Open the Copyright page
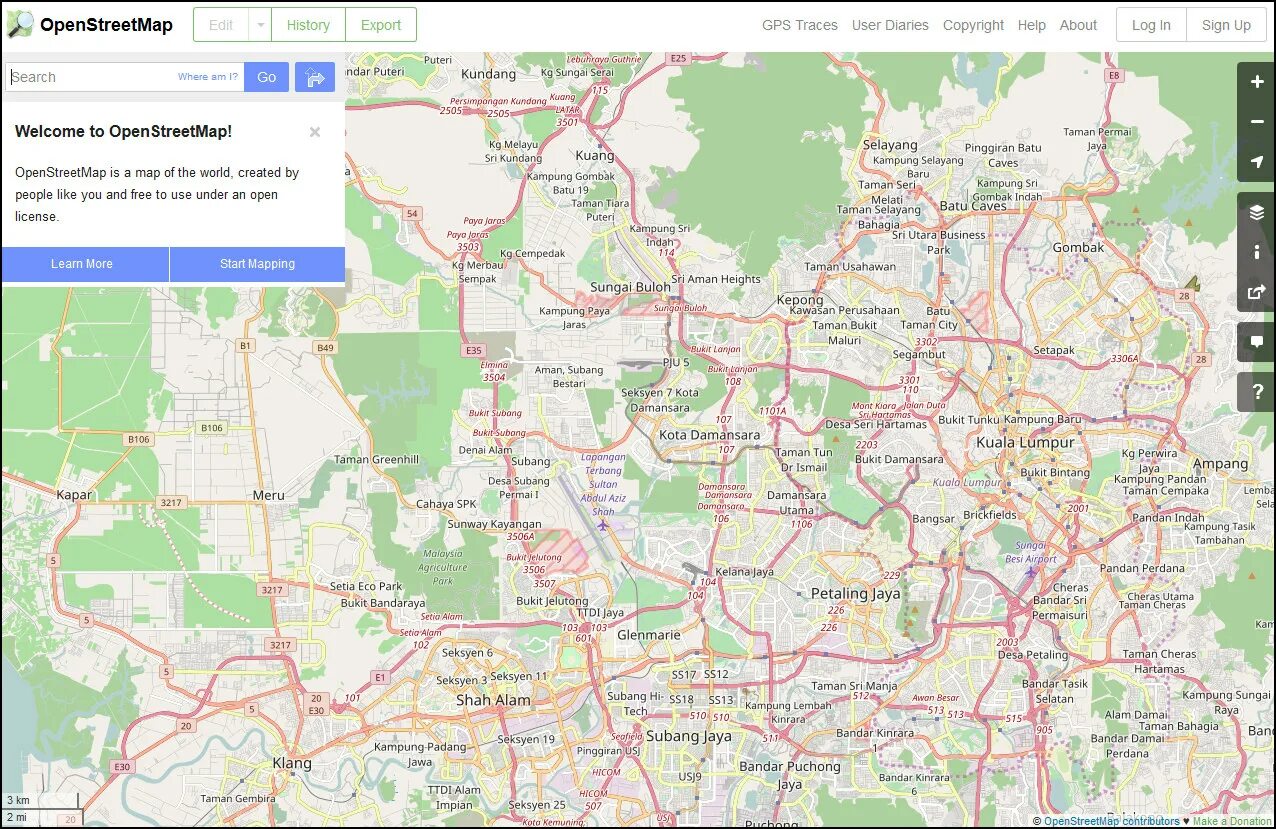The height and width of the screenshot is (829, 1276). (973, 25)
